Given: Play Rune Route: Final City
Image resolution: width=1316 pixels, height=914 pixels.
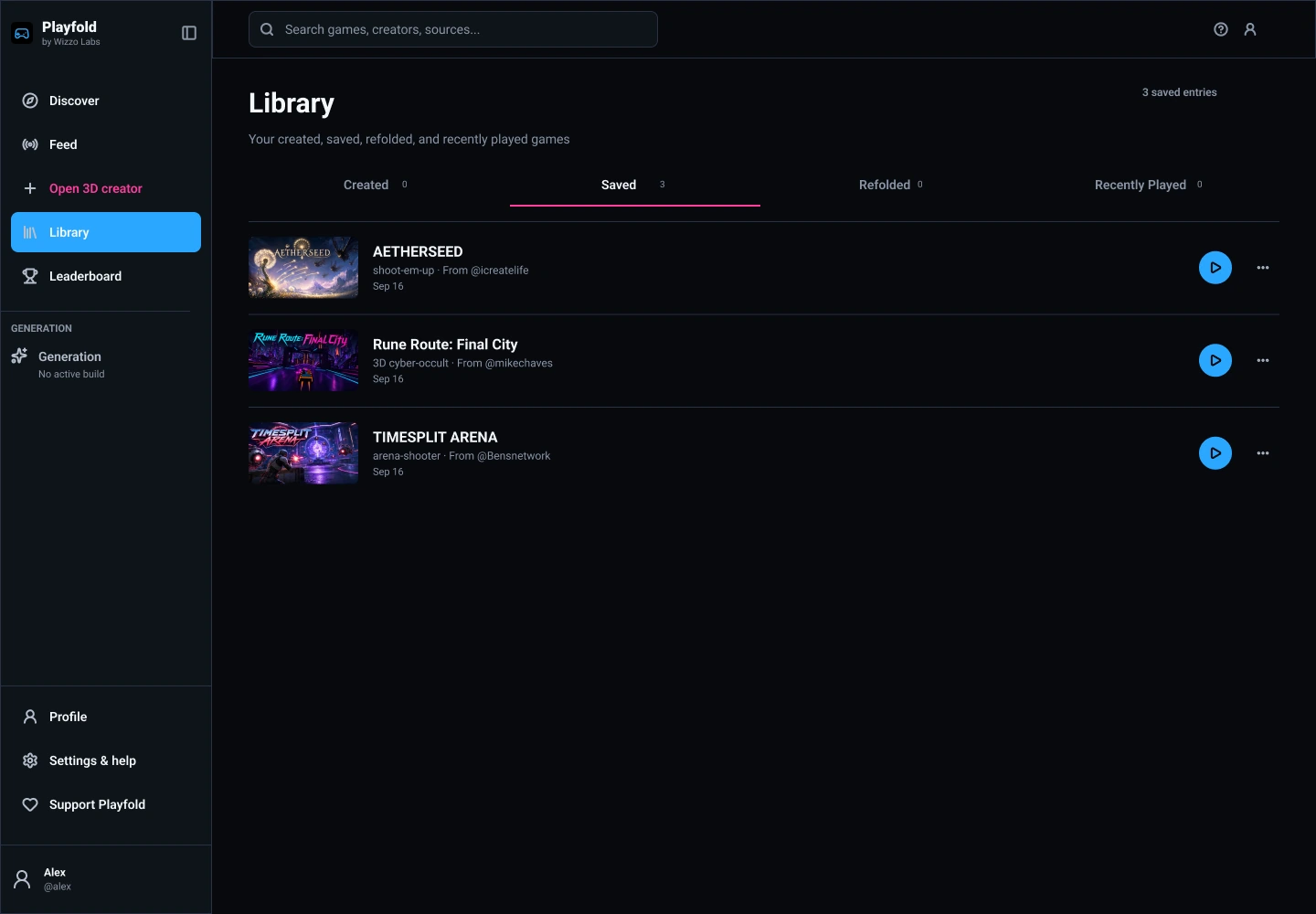Looking at the screenshot, I should tap(1215, 360).
